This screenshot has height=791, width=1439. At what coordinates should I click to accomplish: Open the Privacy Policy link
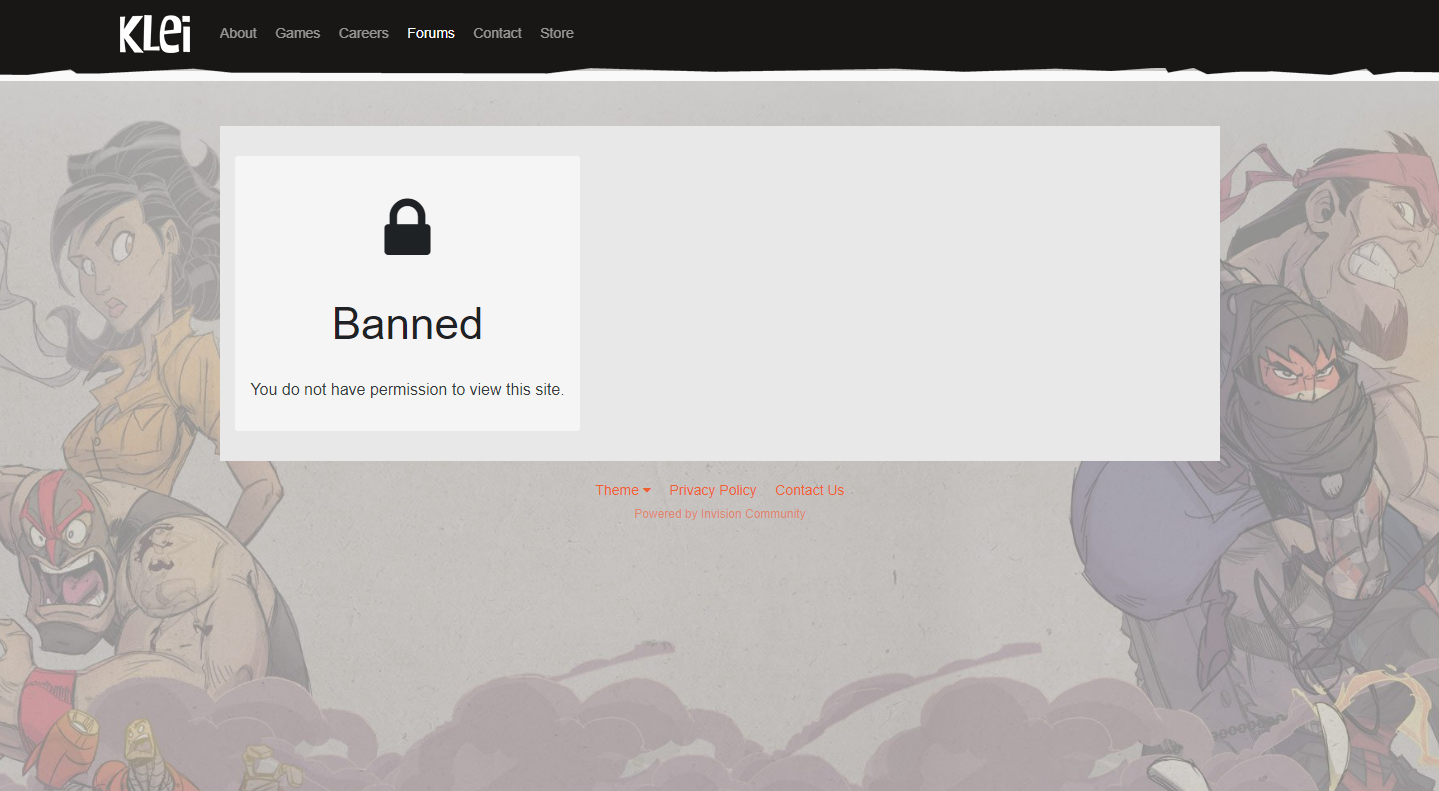pos(712,490)
